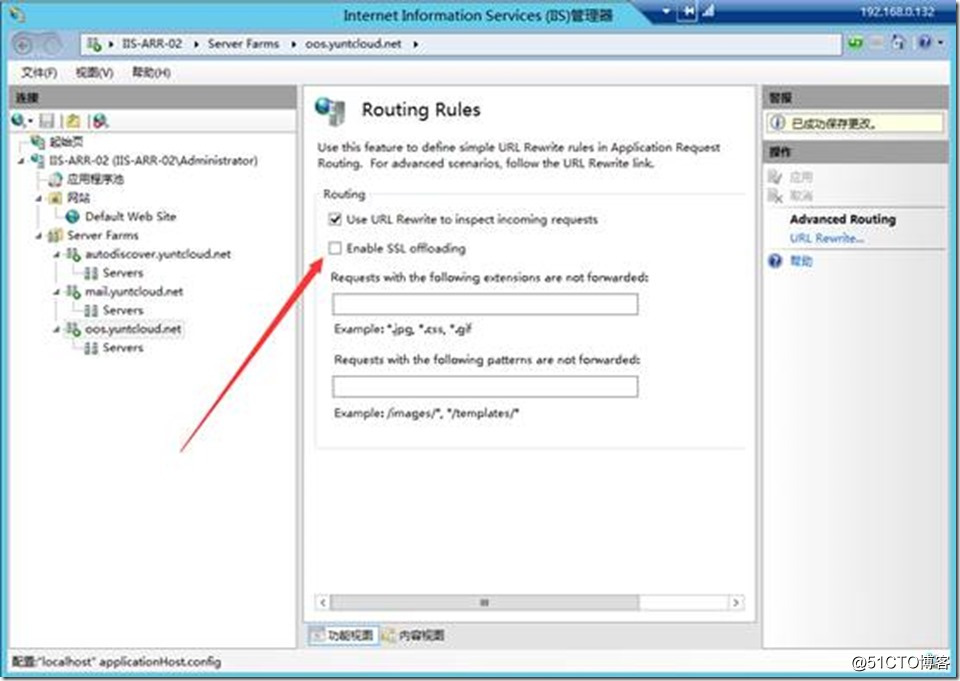Click Server Farms in the address breadcrumb
Viewport: 960px width, 681px height.
coord(243,43)
